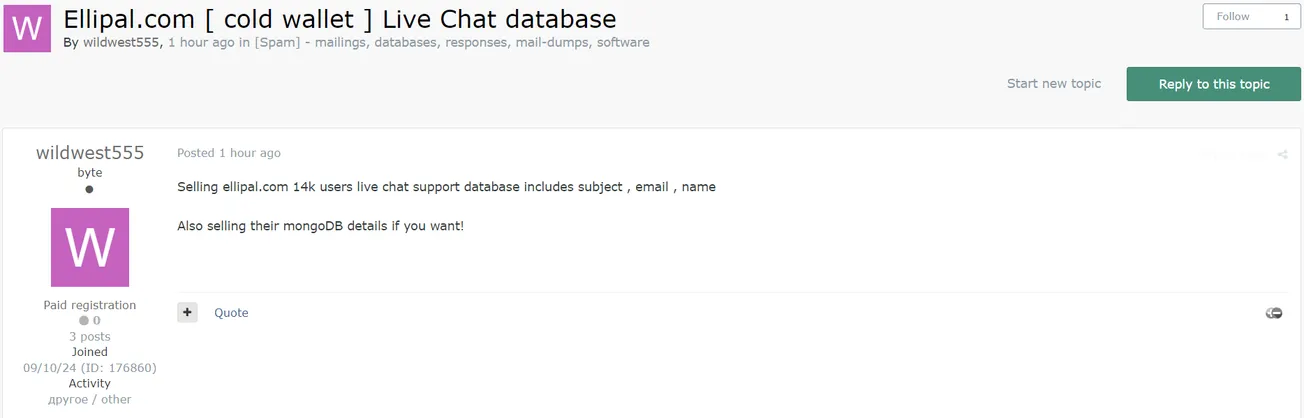The height and width of the screenshot is (418, 1304).
Task: Click the '3 posts' count in sidebar
Action: pyautogui.click(x=90, y=337)
